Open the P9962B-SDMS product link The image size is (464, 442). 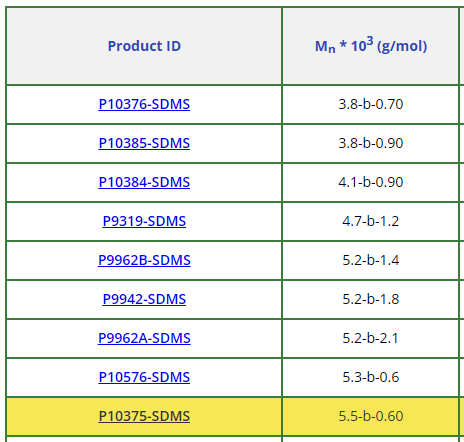(x=144, y=260)
